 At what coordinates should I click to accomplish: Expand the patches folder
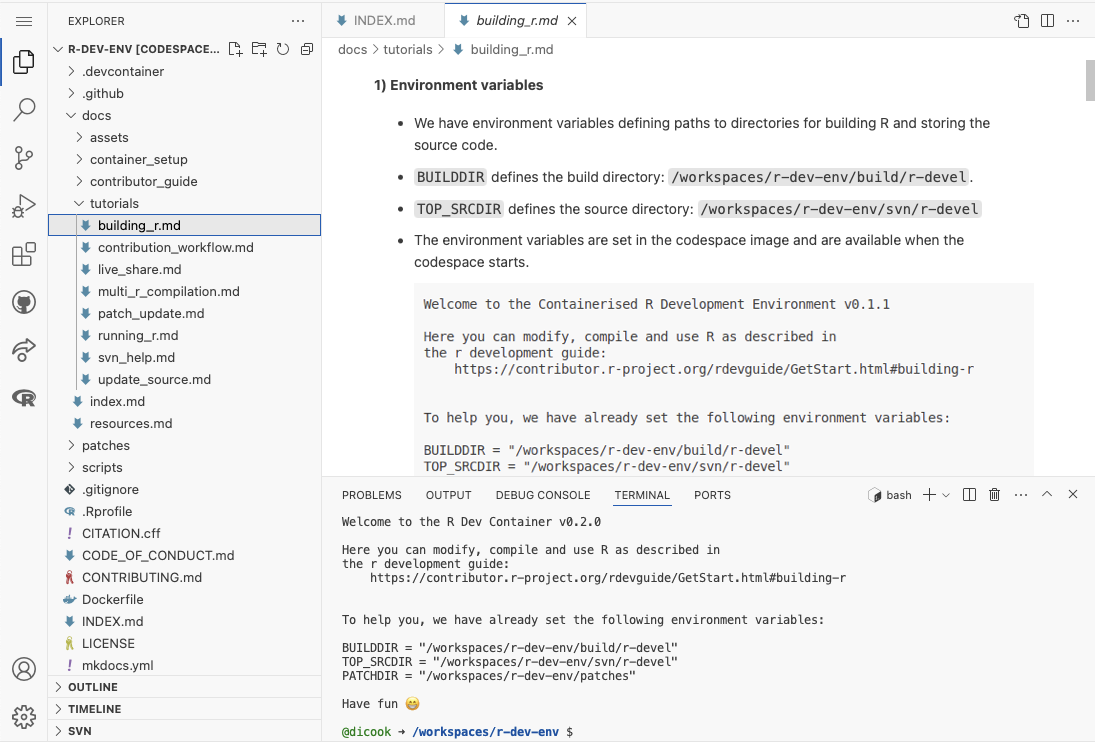pos(105,445)
